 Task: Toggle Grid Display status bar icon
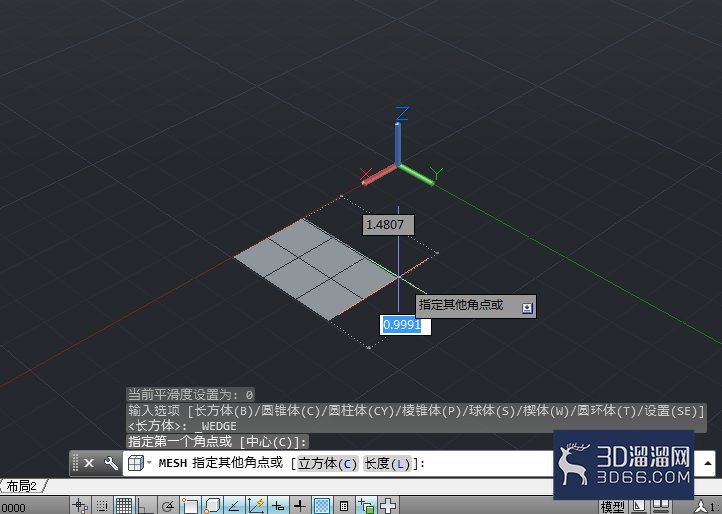[x=123, y=506]
